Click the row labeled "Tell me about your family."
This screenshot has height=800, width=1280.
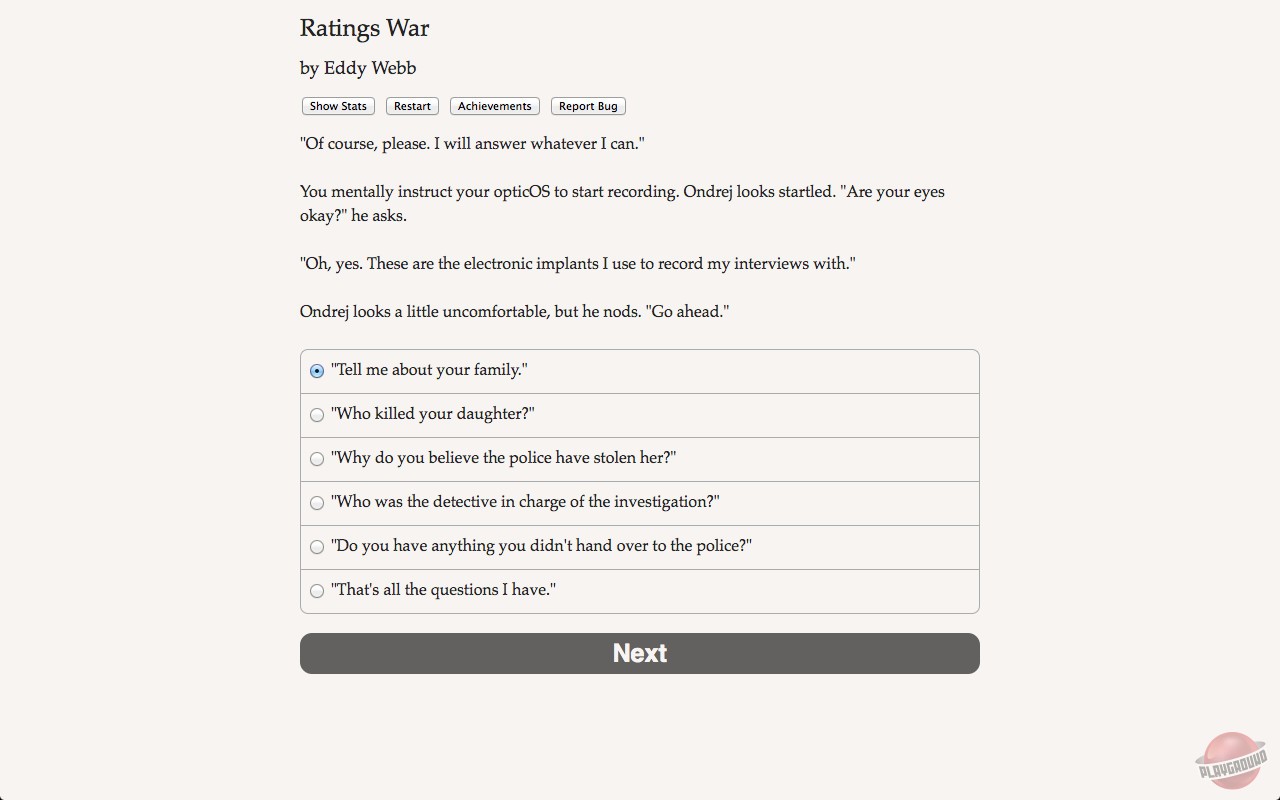click(639, 370)
